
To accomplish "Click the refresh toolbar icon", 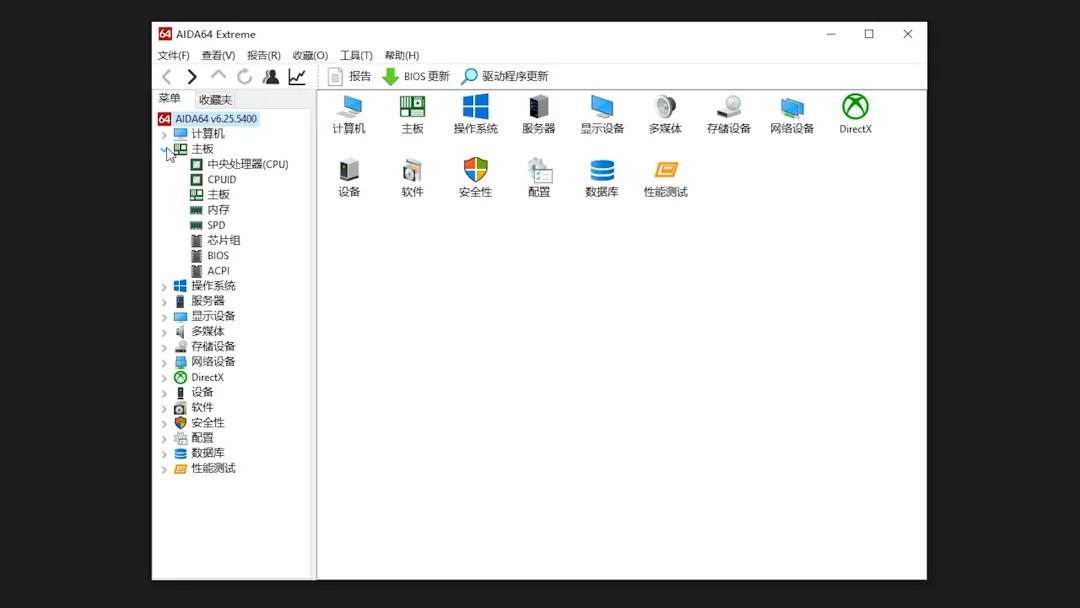I will click(245, 76).
